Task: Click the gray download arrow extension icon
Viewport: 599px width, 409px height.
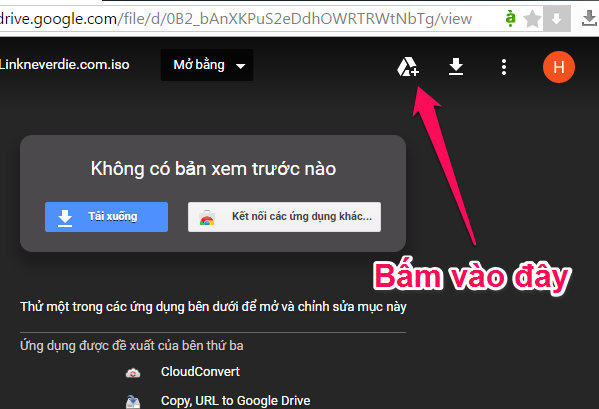Action: [557, 19]
